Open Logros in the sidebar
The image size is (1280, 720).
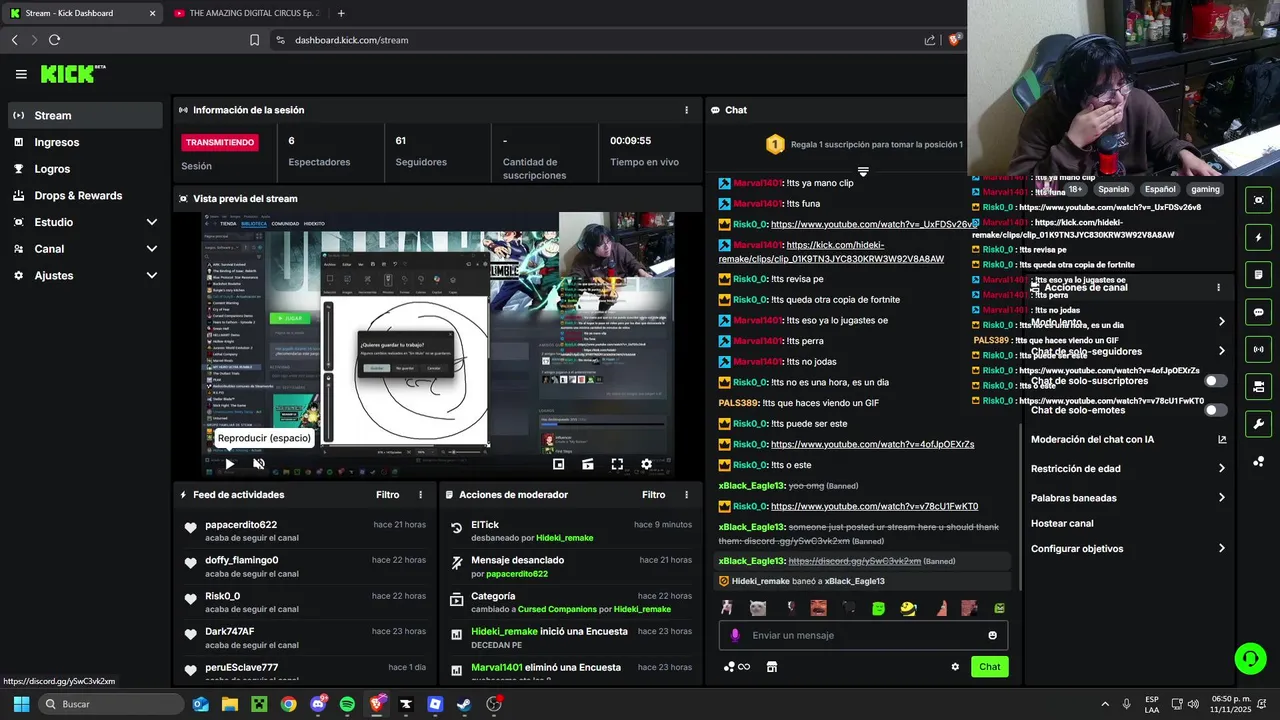tap(85, 169)
